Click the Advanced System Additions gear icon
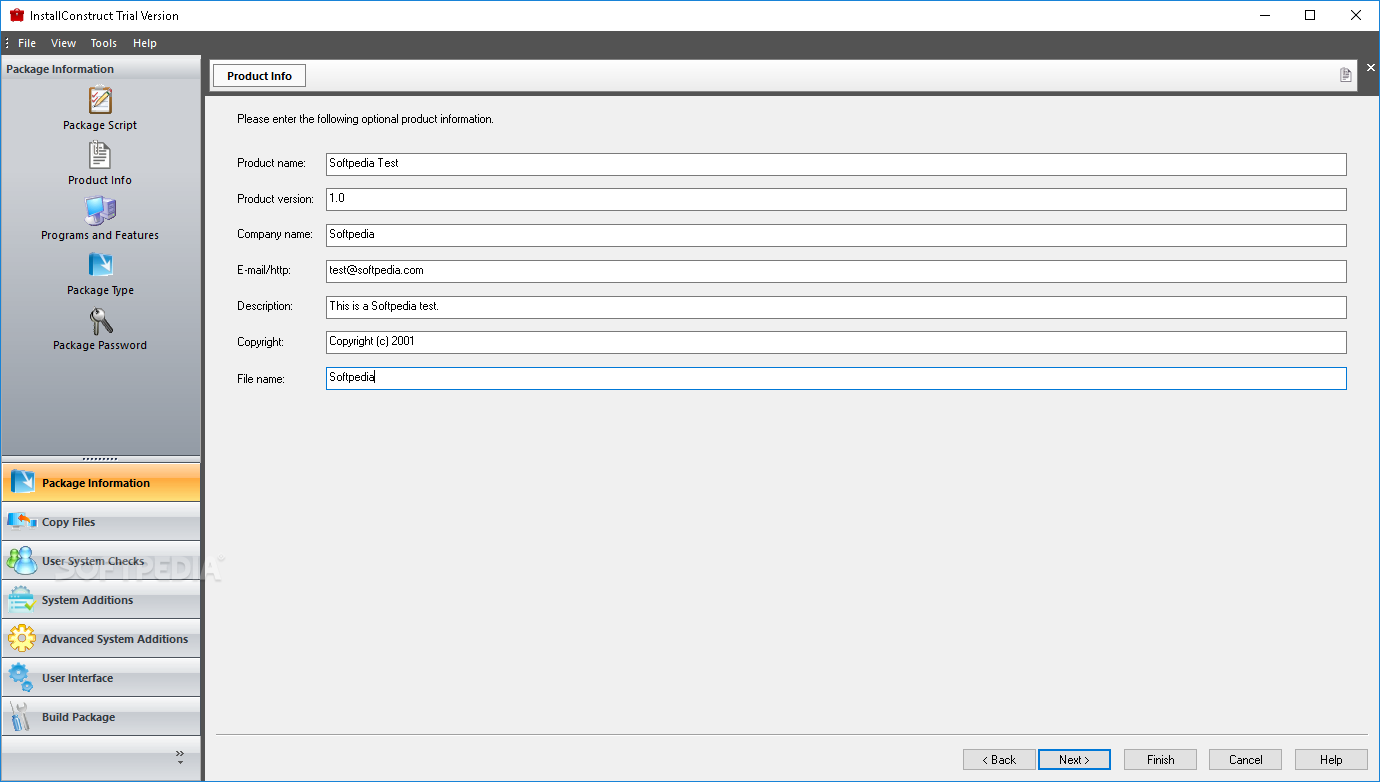Viewport: 1380px width, 782px height. [21, 639]
